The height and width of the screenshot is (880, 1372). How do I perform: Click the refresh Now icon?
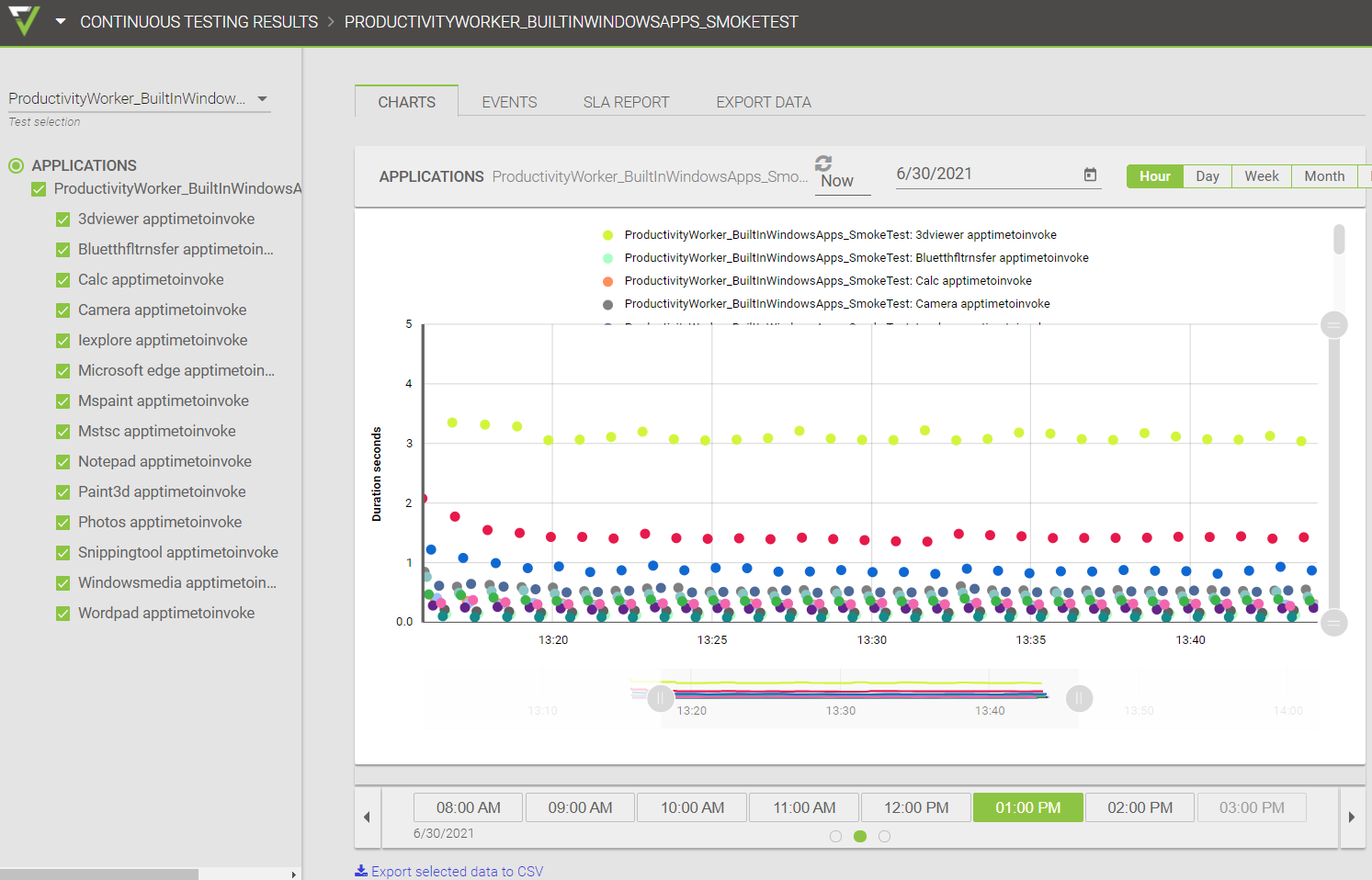pos(823,164)
